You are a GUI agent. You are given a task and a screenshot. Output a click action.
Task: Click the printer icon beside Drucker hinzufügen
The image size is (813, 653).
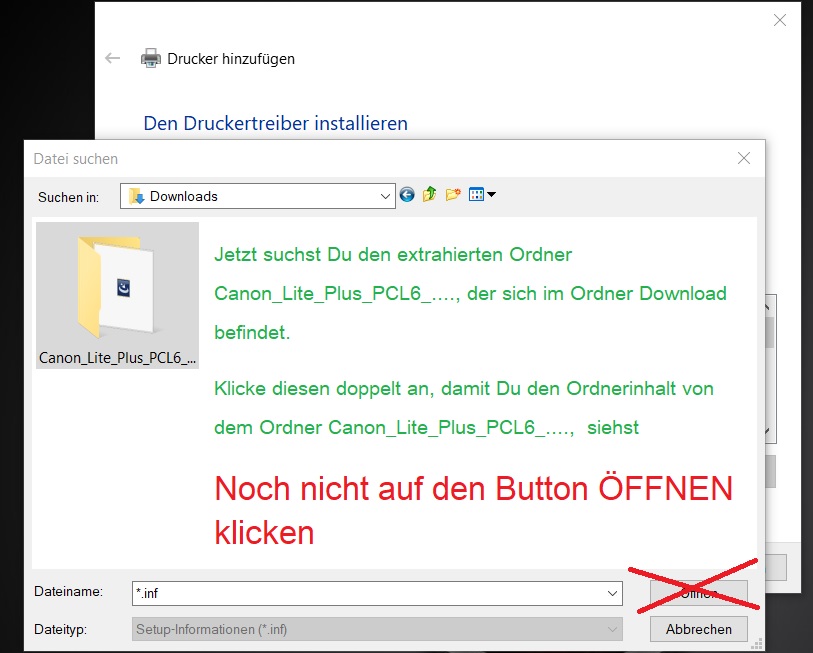click(150, 59)
